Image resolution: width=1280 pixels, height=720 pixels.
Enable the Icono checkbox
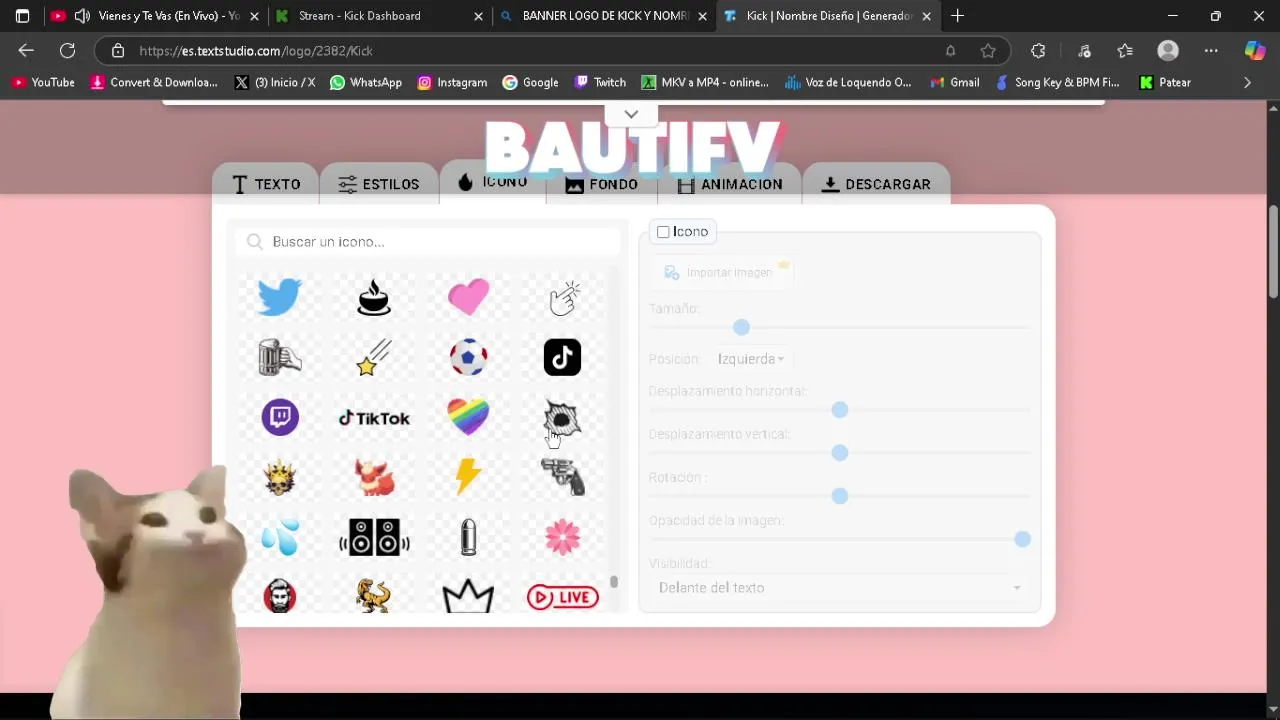pyautogui.click(x=663, y=232)
